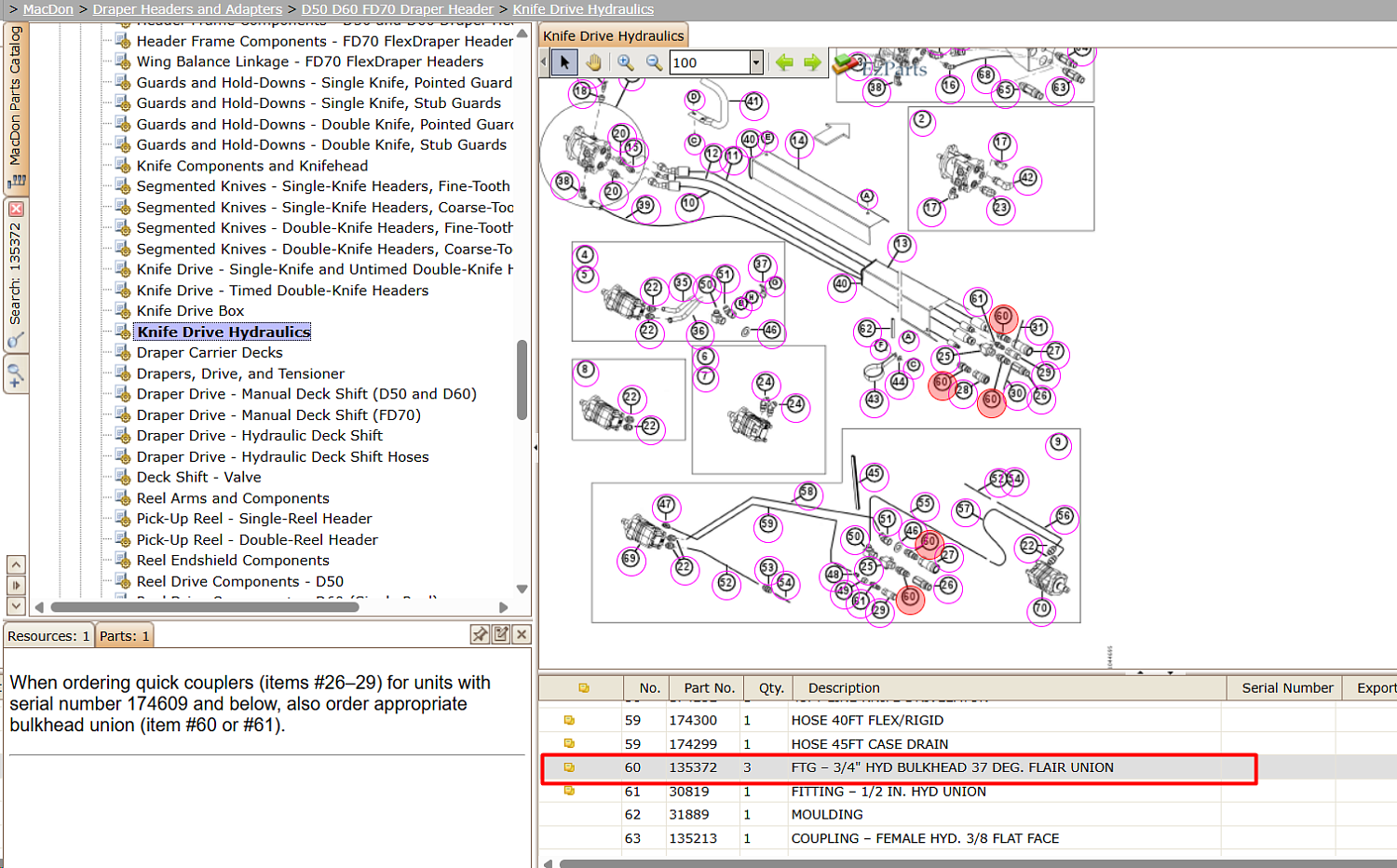
Task: Select the arrow pointer tool
Action: coord(564,62)
